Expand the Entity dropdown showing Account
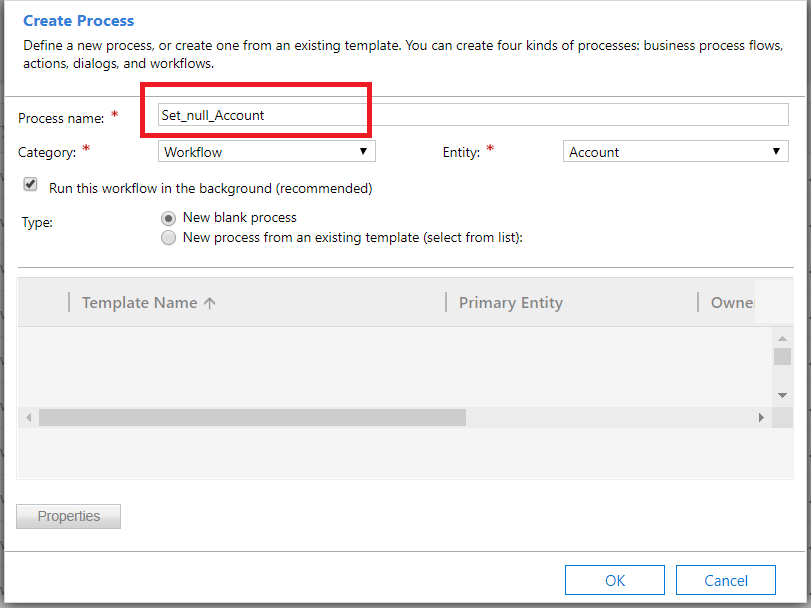 coord(675,151)
